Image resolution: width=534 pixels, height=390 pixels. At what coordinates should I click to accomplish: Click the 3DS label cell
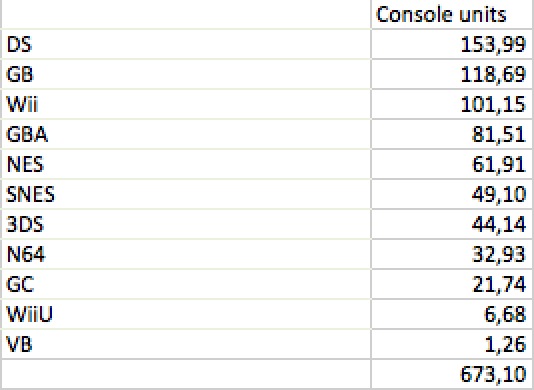coord(186,224)
